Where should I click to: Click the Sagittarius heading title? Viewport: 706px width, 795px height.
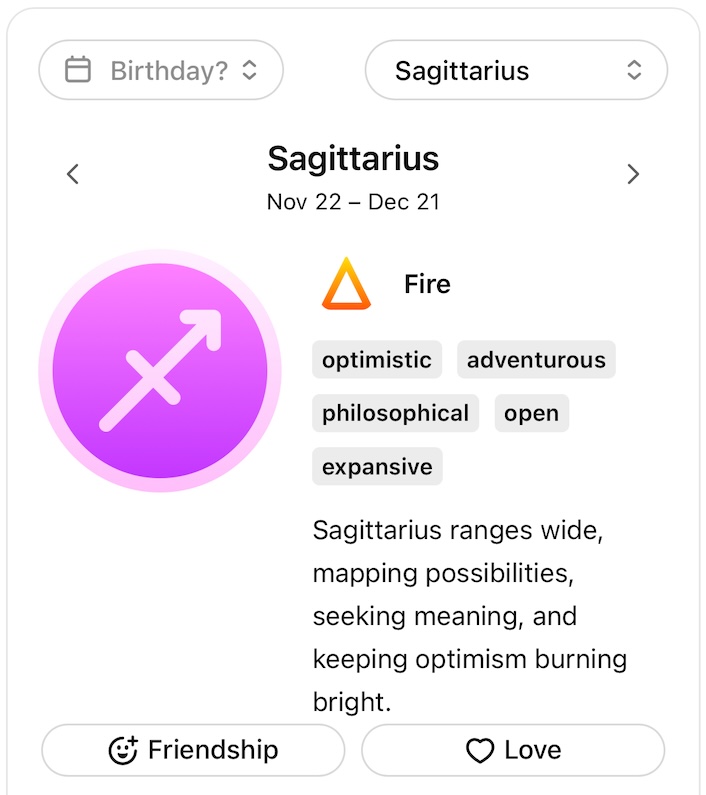pos(353,158)
